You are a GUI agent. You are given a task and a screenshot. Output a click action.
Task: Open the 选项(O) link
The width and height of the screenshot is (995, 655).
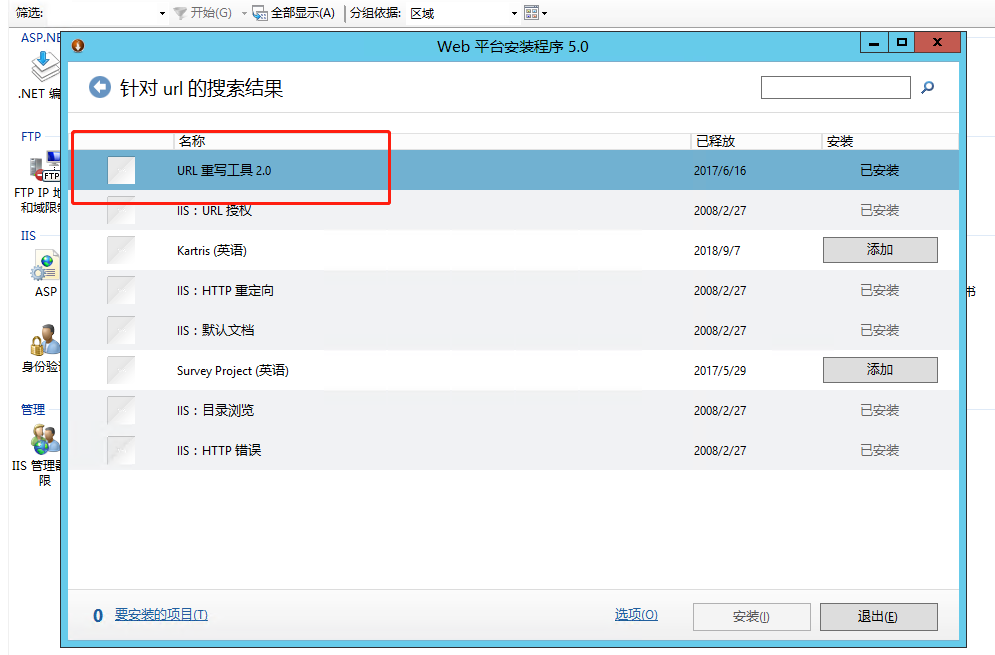click(636, 615)
